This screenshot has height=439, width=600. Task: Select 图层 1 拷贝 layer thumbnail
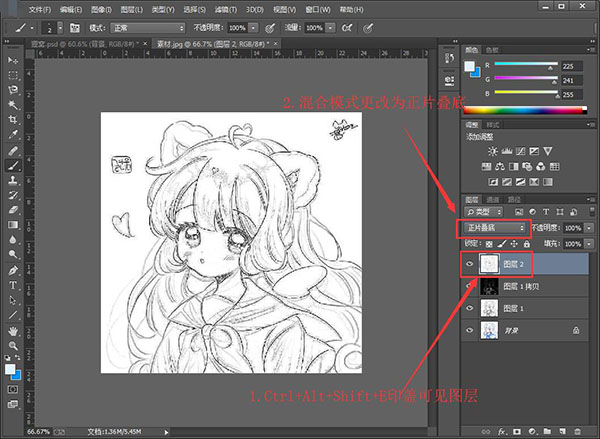click(489, 286)
